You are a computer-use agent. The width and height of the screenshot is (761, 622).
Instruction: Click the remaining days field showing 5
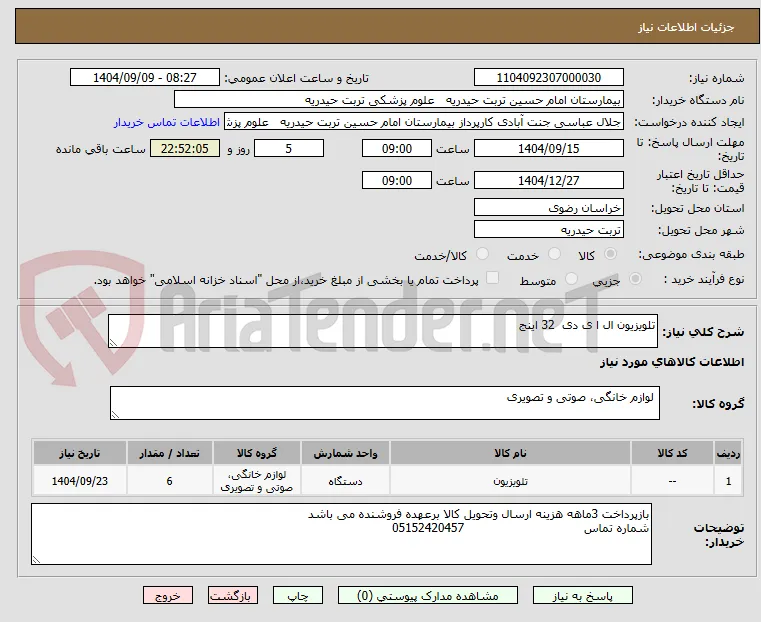289,148
